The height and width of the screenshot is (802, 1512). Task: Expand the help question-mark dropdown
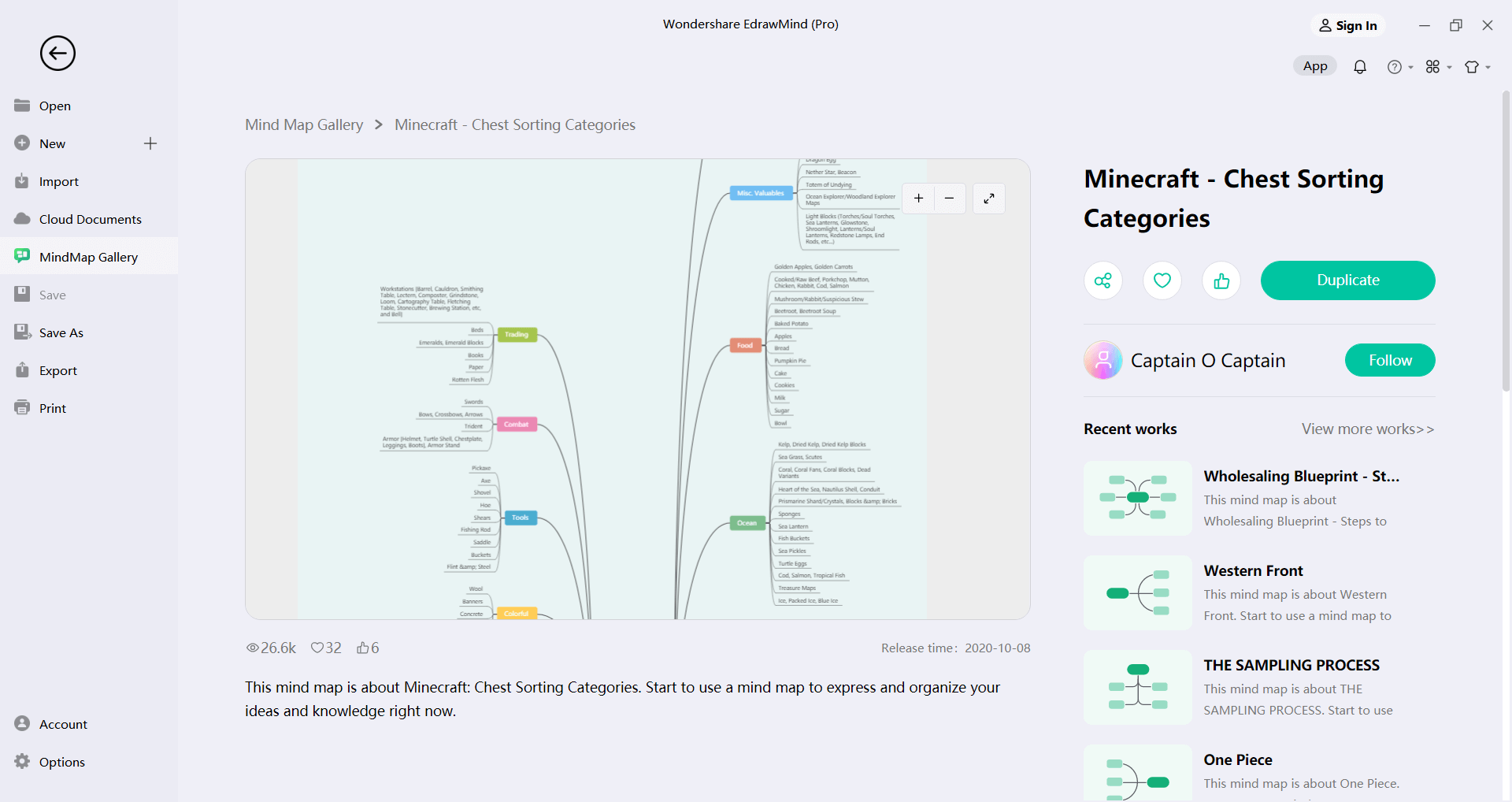pos(1400,67)
